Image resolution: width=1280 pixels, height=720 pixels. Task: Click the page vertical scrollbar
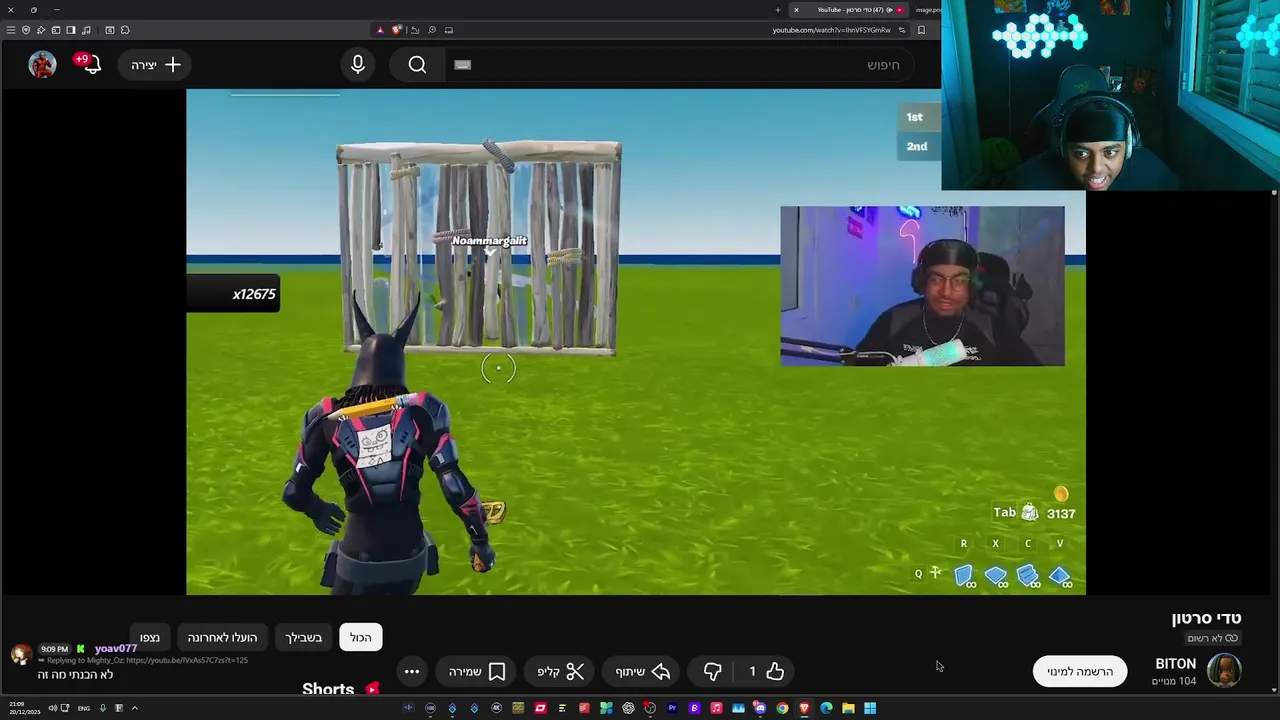coord(1274,440)
